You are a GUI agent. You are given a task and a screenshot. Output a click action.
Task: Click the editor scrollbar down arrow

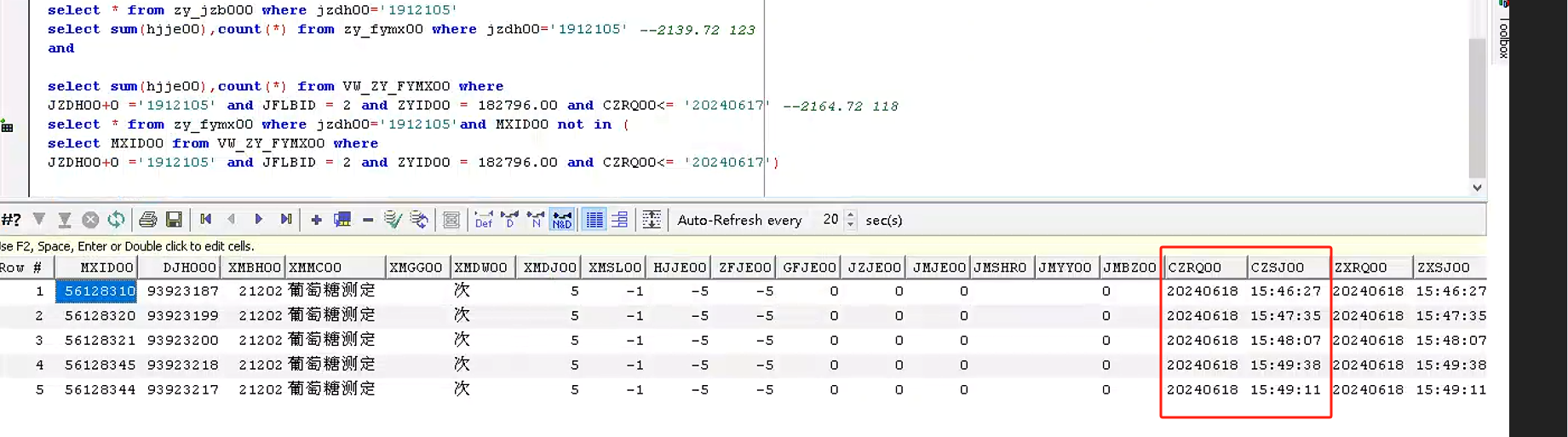1478,187
